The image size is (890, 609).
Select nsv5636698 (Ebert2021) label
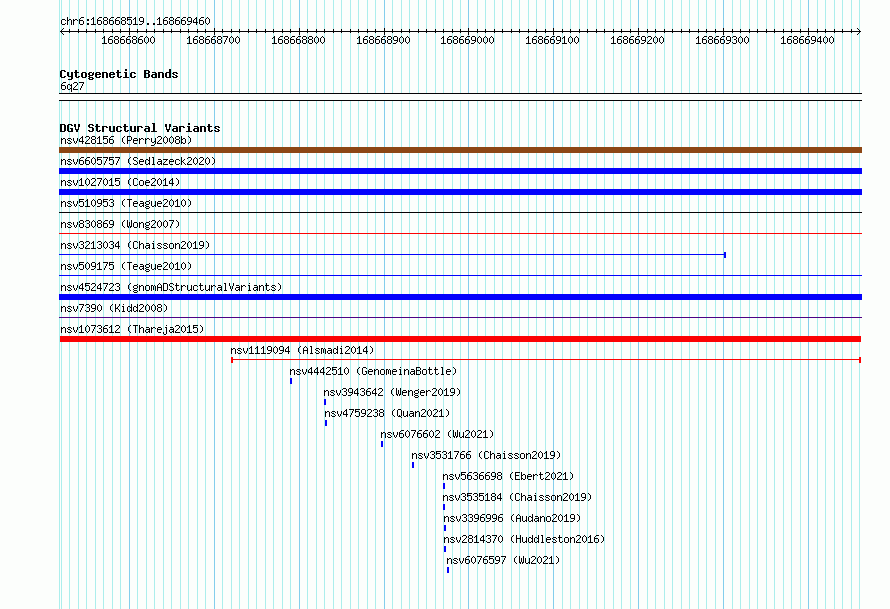[x=508, y=476]
